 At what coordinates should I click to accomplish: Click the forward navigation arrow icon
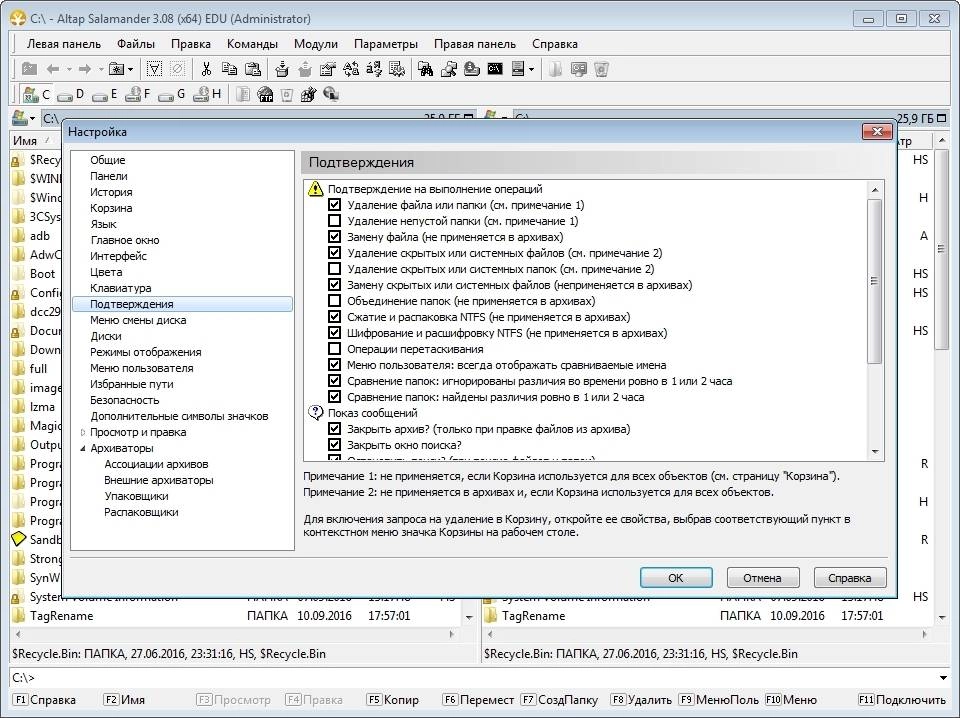pyautogui.click(x=85, y=69)
